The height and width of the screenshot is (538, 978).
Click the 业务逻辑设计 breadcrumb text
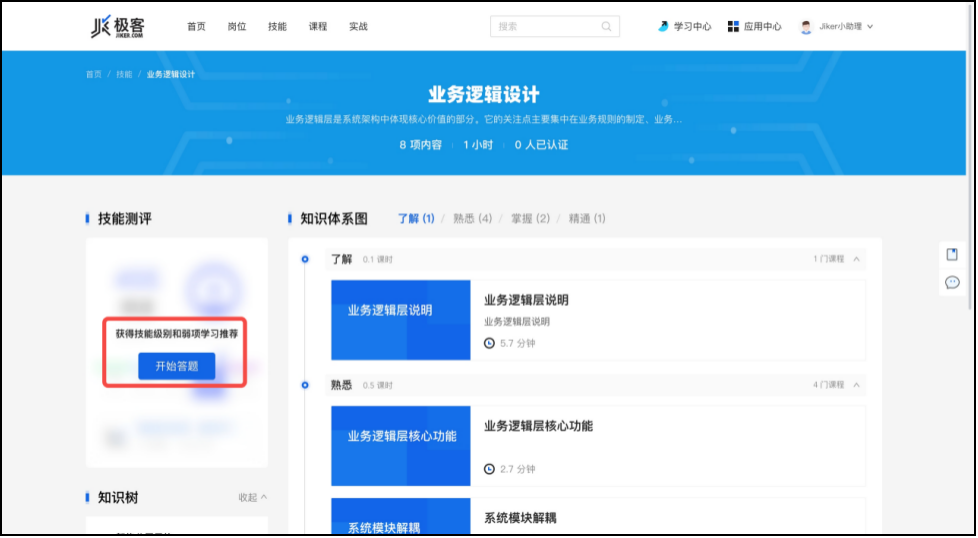tap(171, 74)
